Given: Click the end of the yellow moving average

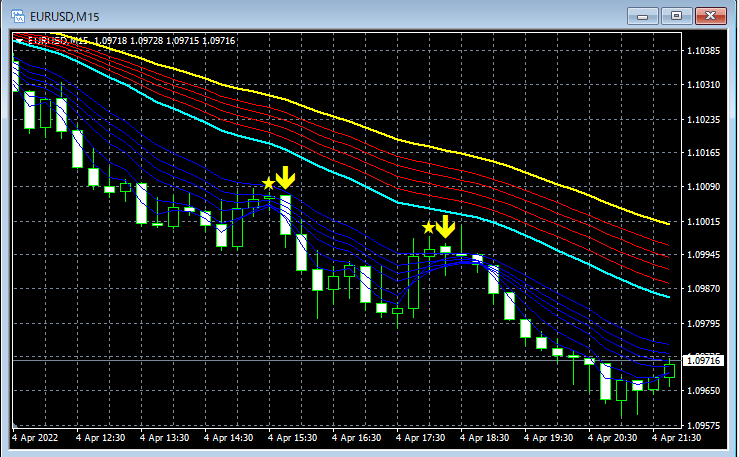Looking at the screenshot, I should coord(668,223).
